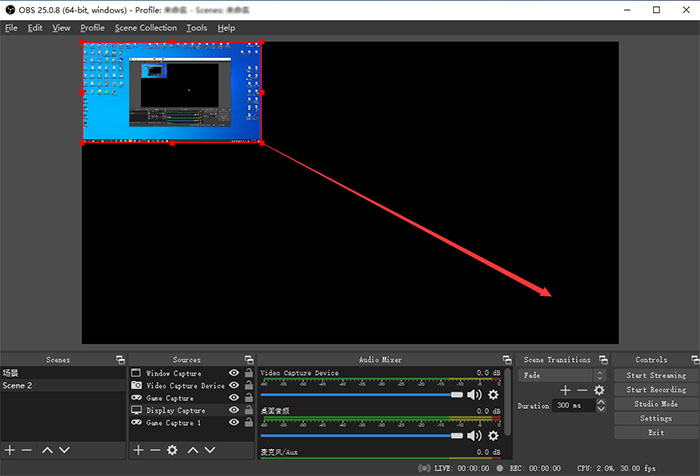
Task: Open the Profile menu
Action: [x=92, y=28]
